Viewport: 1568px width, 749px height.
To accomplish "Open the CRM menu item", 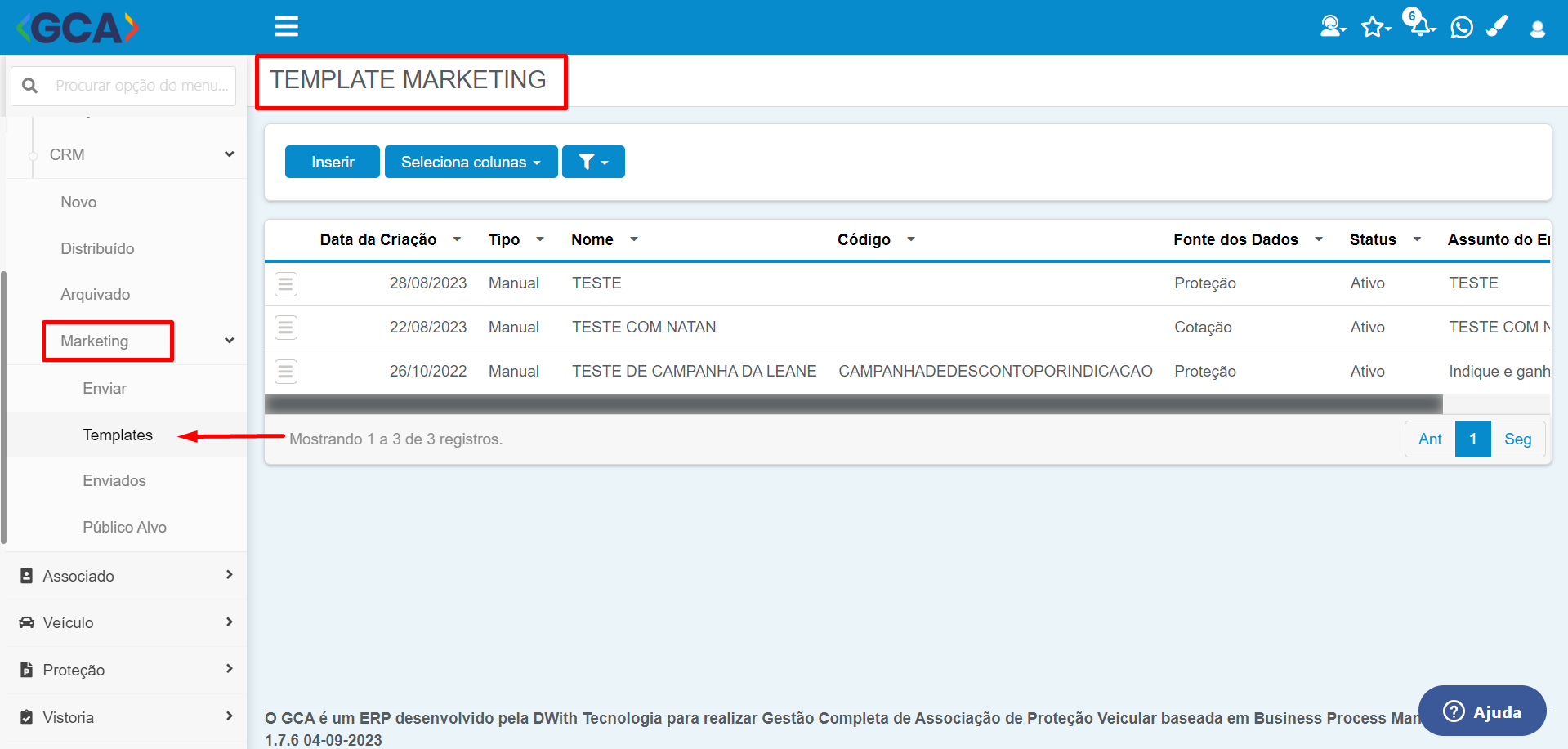I will tap(67, 154).
